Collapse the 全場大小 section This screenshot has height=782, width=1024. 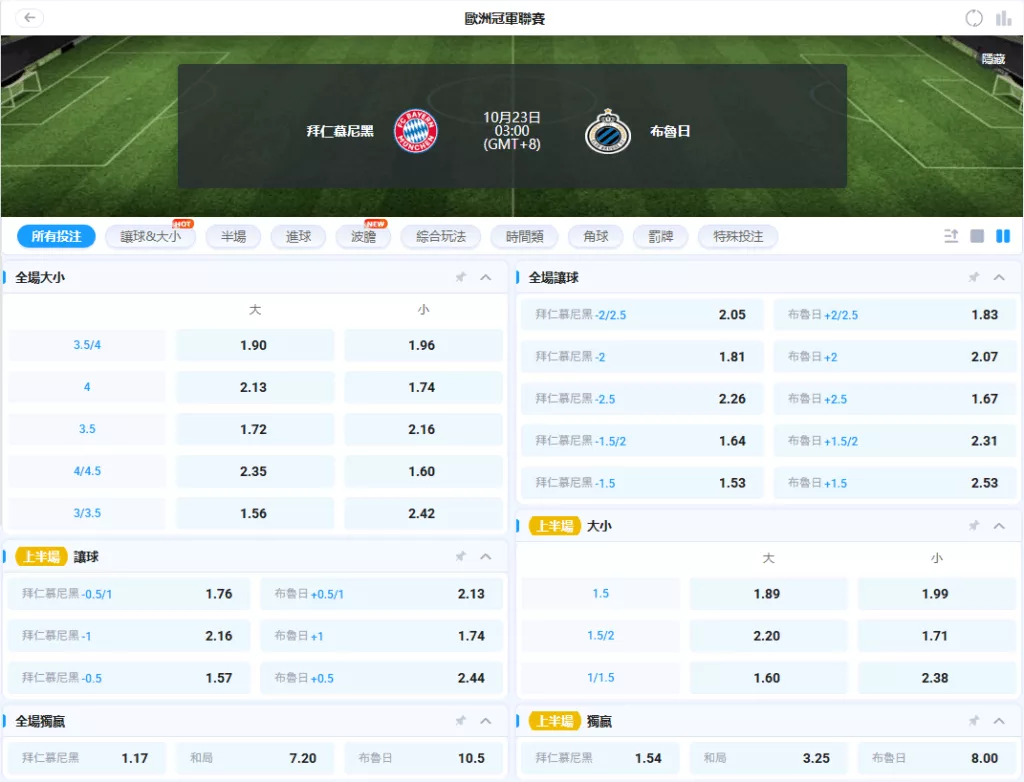tap(486, 278)
